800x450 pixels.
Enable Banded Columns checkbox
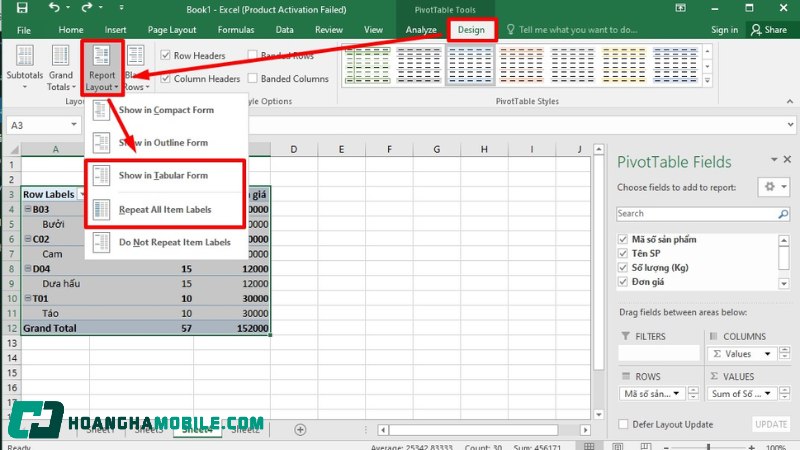(253, 79)
